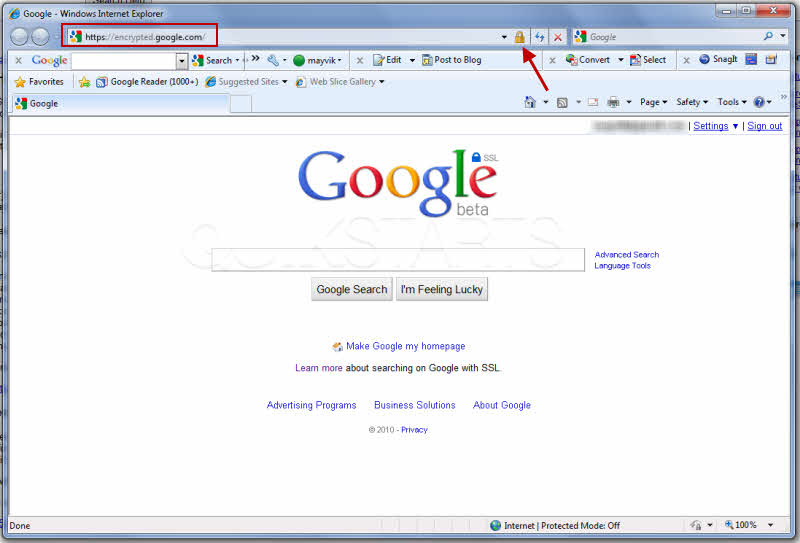This screenshot has width=800, height=543.
Task: Click the security lock icon in address bar
Action: pos(519,37)
